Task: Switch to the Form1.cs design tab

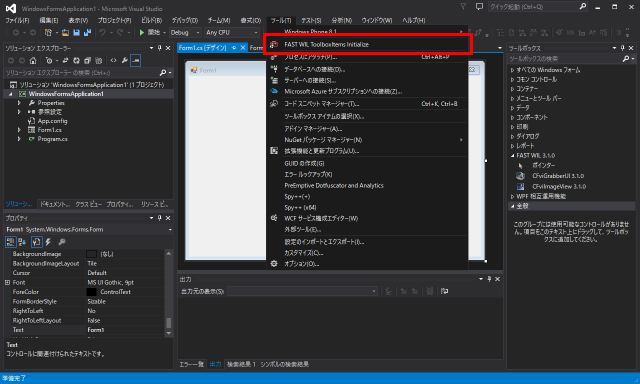Action: coord(202,48)
